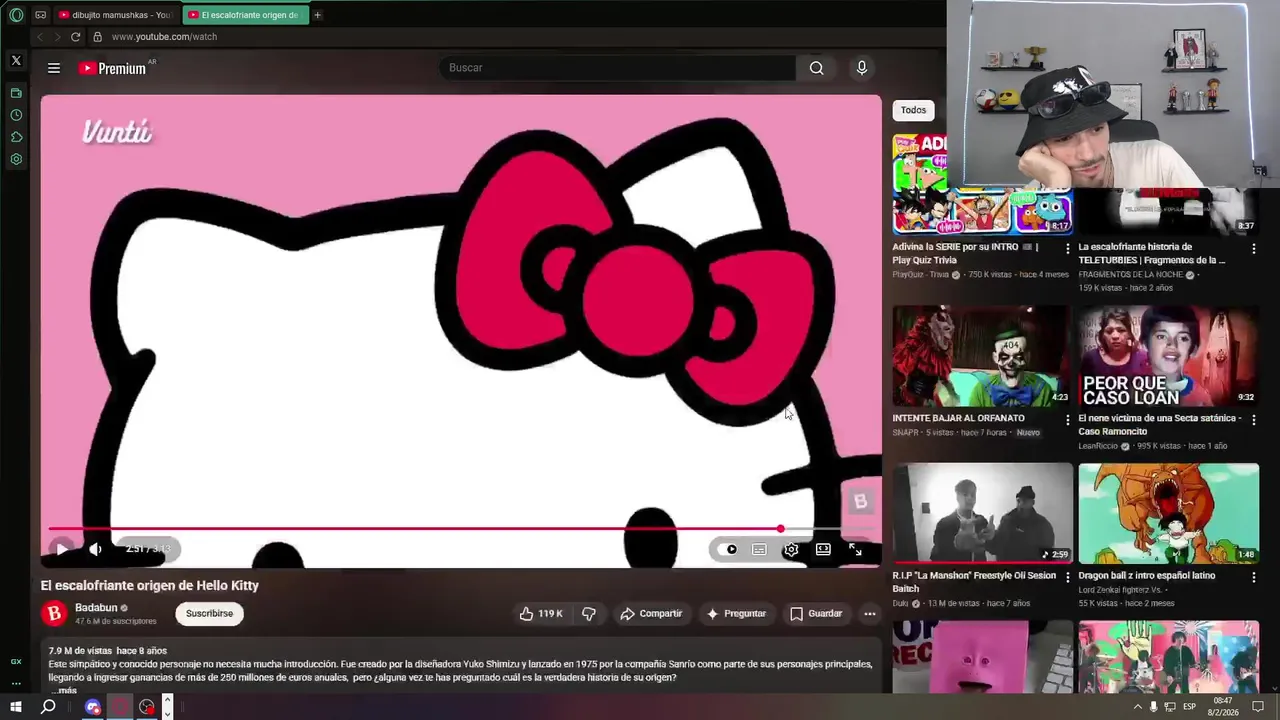The height and width of the screenshot is (720, 1280).
Task: Click the padlock site info icon
Action: (x=97, y=37)
